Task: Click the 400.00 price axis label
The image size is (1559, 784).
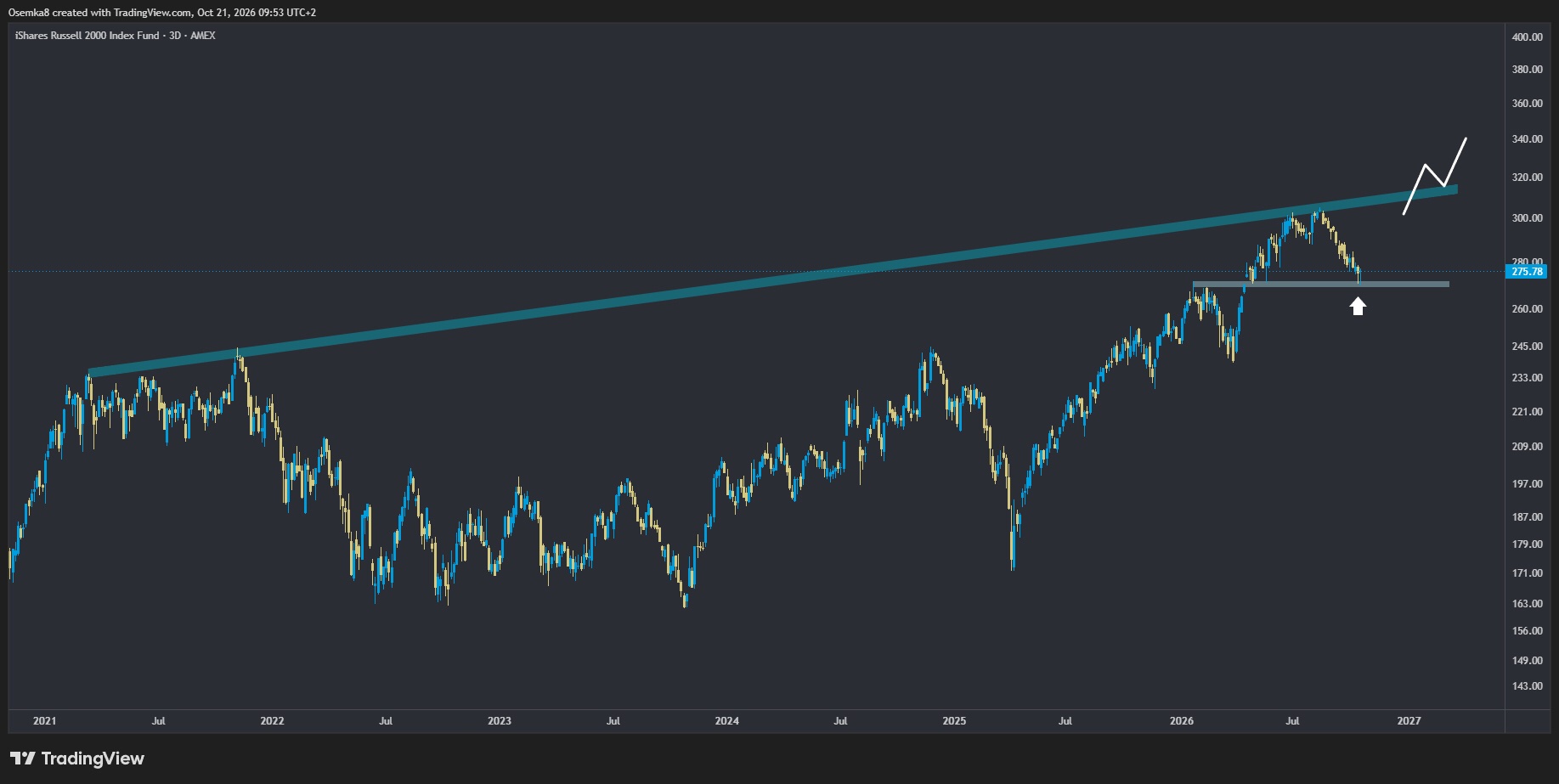Action: 1527,37
